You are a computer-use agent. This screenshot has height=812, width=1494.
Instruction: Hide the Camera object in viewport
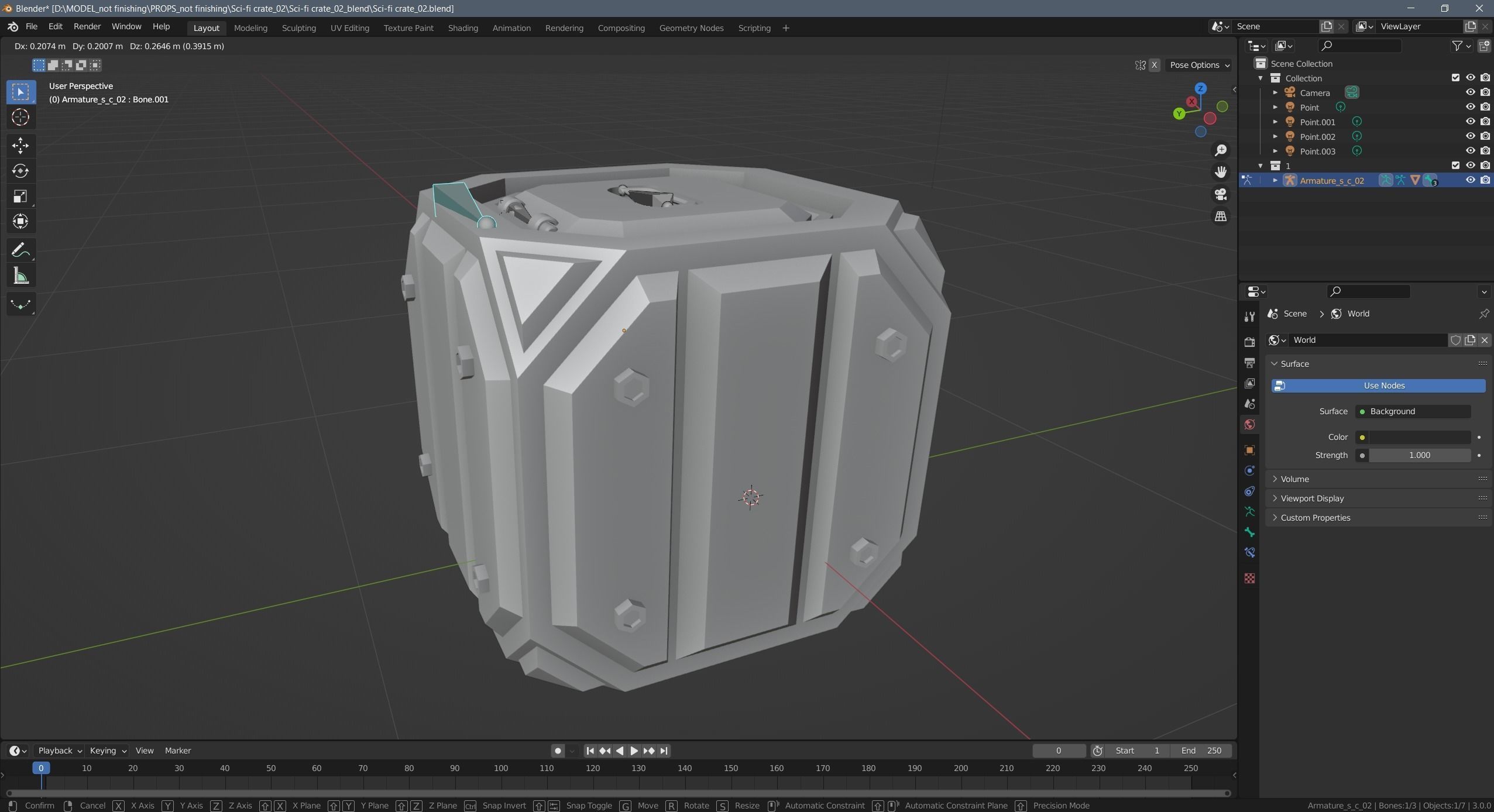[1470, 92]
